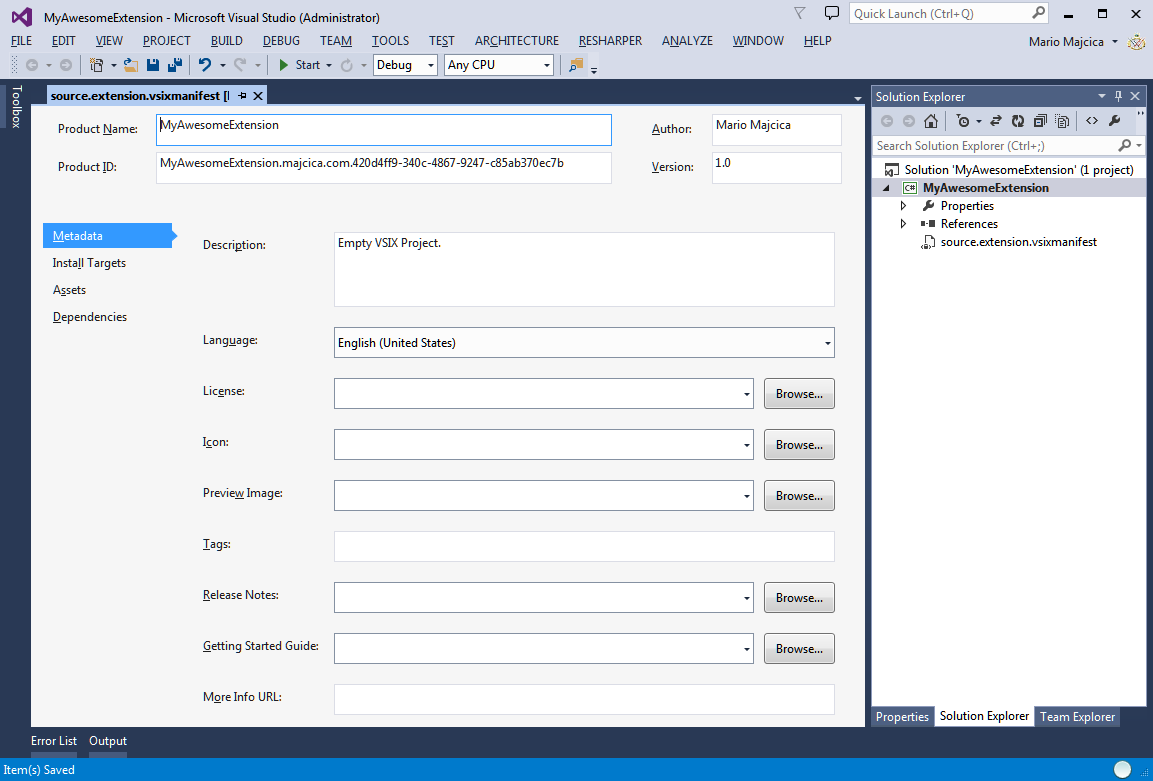Collapse all items in Solution Explorer
This screenshot has height=781, width=1153.
pyautogui.click(x=1040, y=121)
